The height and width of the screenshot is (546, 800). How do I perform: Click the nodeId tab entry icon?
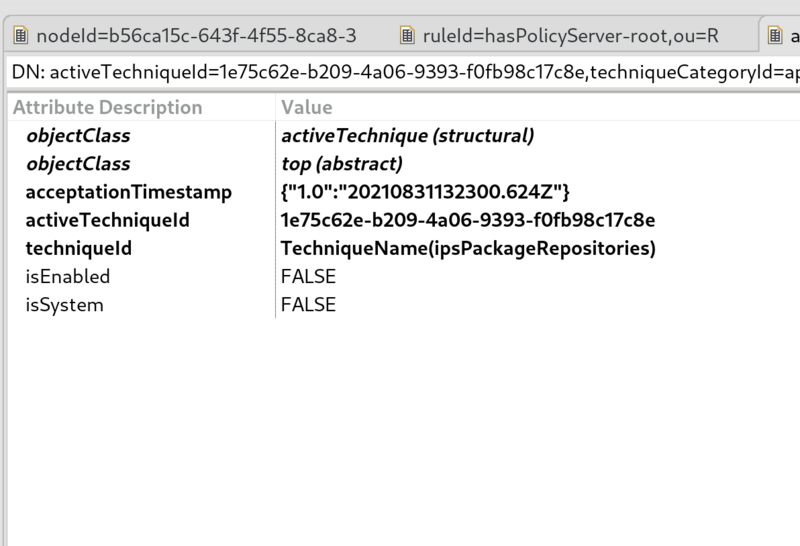click(x=20, y=36)
